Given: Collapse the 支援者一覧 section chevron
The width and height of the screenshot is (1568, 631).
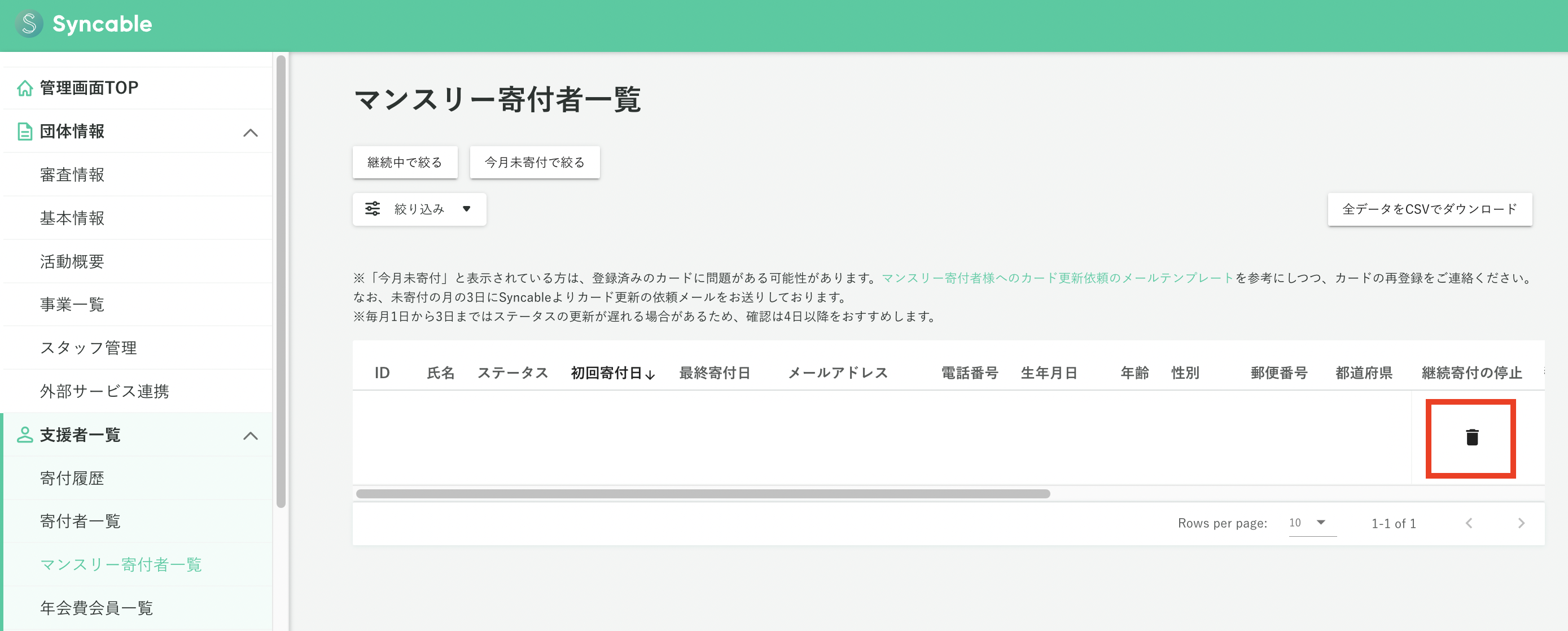Looking at the screenshot, I should tap(250, 435).
